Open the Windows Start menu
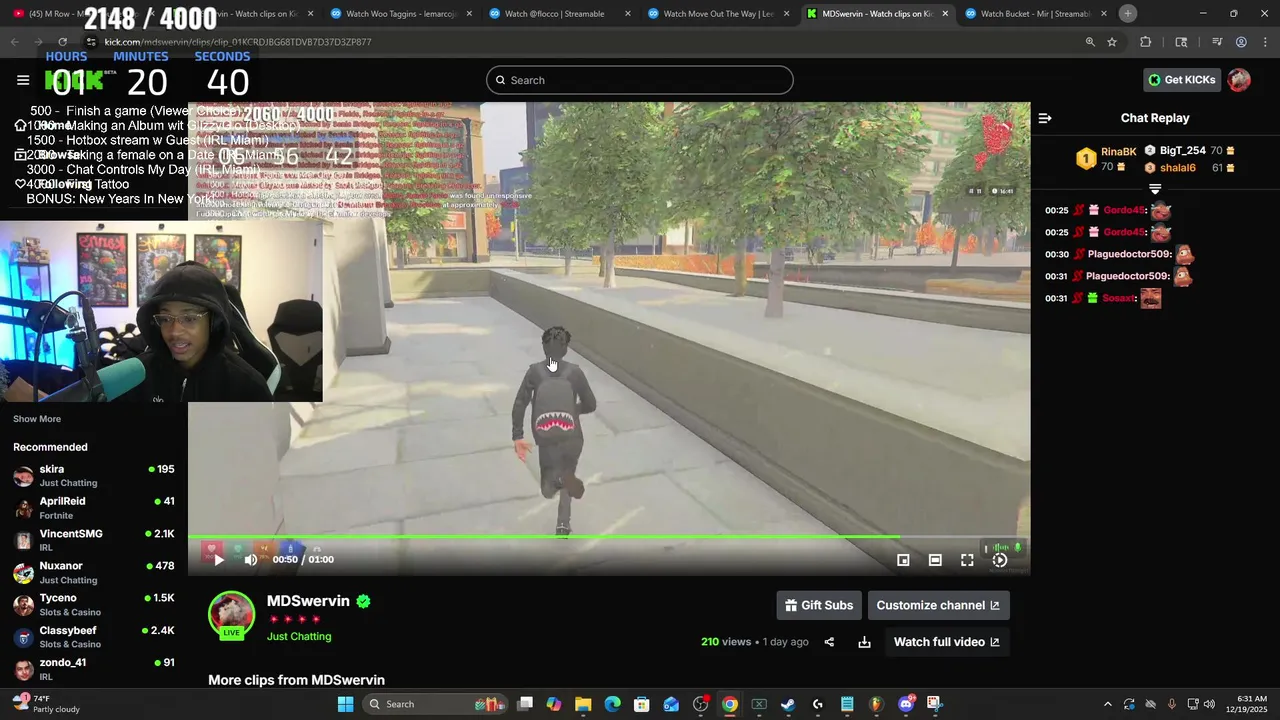The height and width of the screenshot is (720, 1280). 345,704
